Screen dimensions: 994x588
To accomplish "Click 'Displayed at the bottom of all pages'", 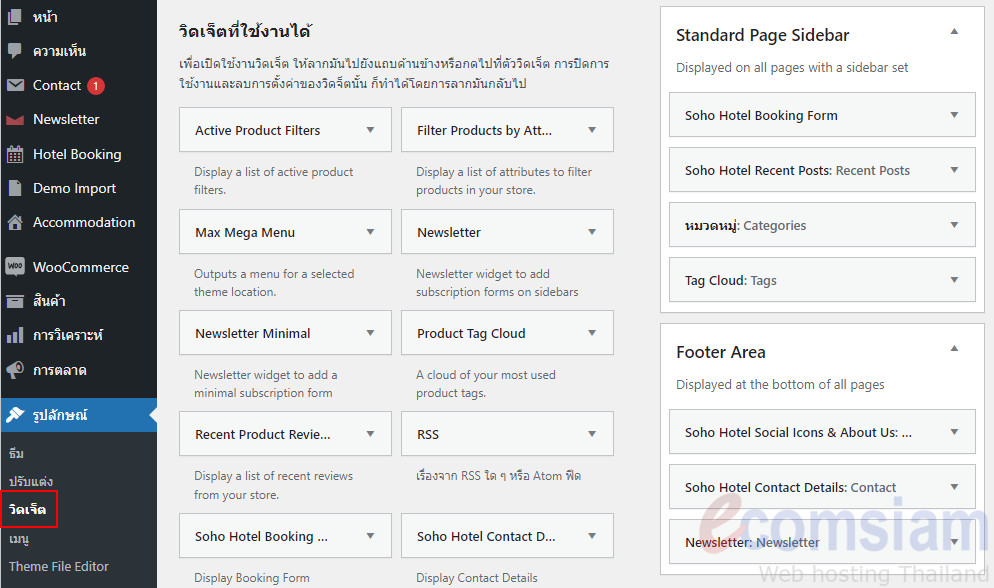I will click(780, 385).
